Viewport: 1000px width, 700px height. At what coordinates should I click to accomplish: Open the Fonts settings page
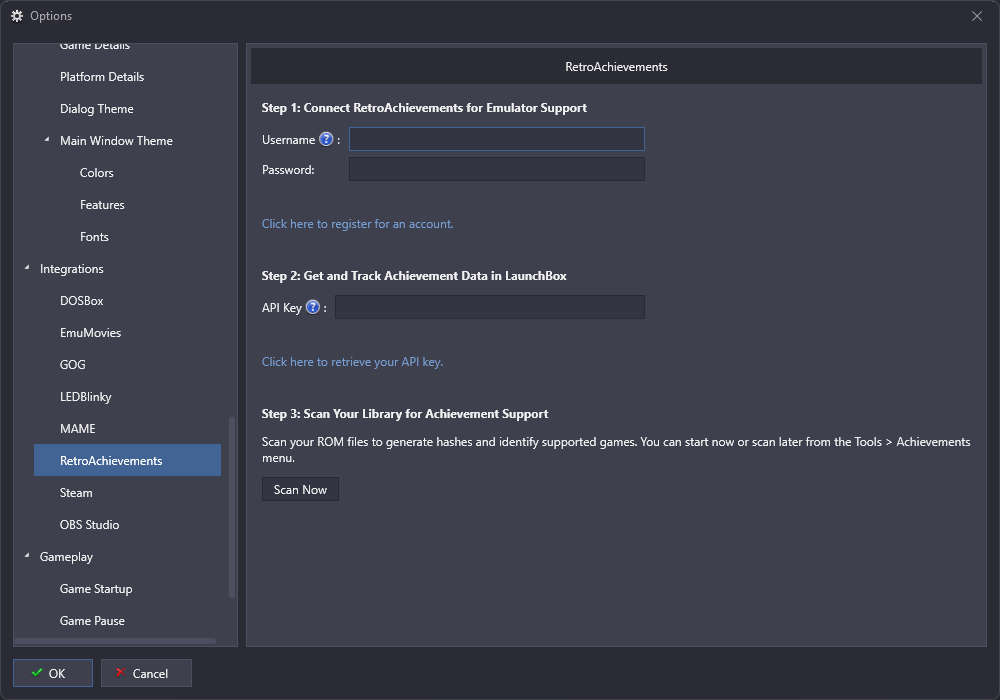(94, 237)
